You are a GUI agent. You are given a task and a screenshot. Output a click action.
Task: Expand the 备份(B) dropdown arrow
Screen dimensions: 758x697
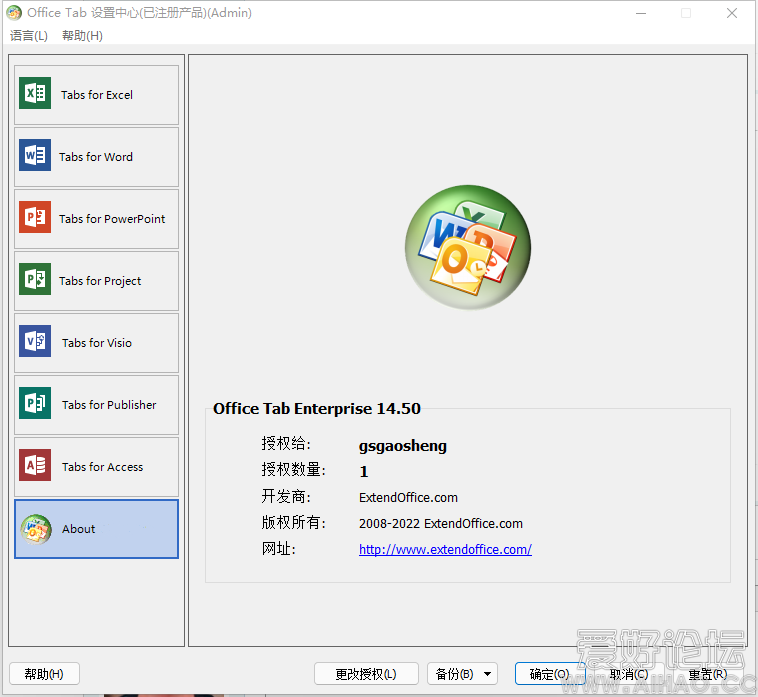(x=488, y=674)
